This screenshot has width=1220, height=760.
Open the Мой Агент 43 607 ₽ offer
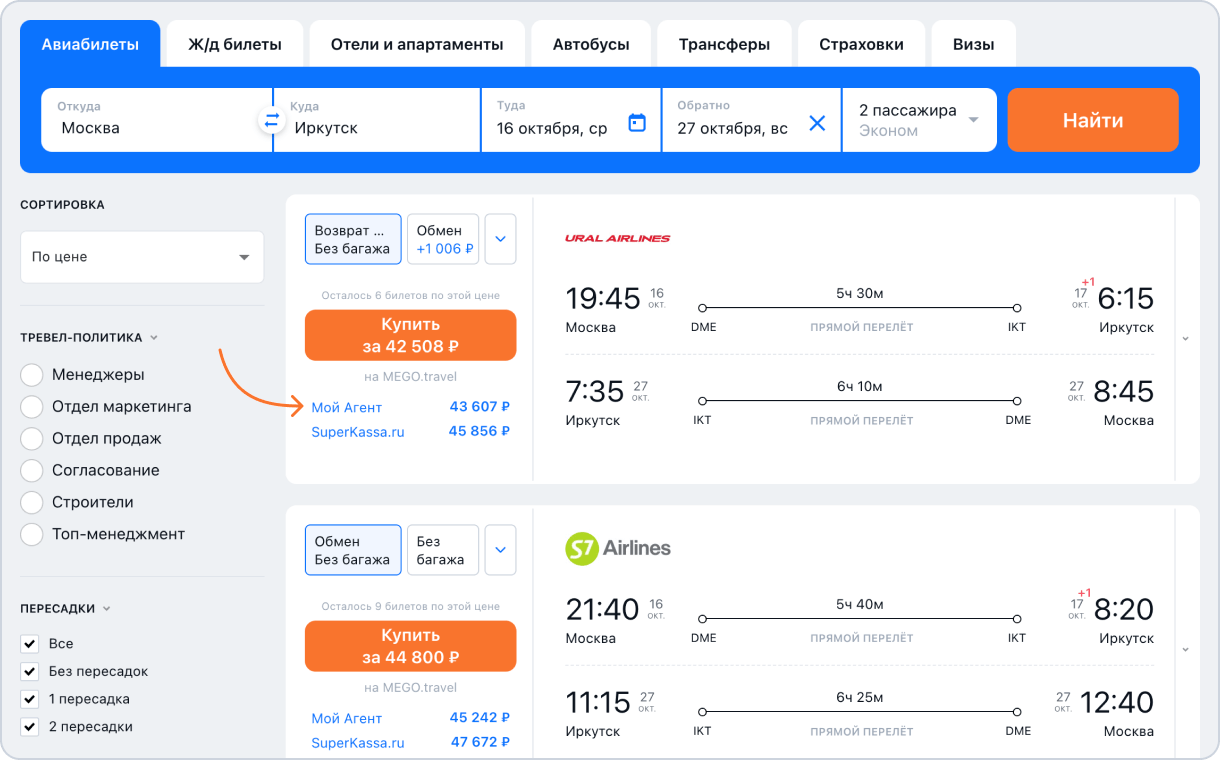tap(411, 407)
